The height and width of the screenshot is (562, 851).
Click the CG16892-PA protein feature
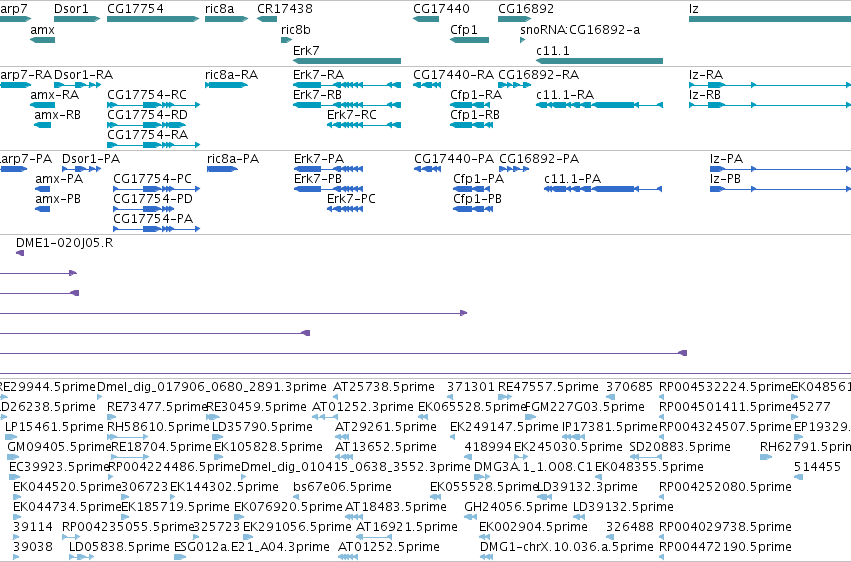(x=515, y=169)
